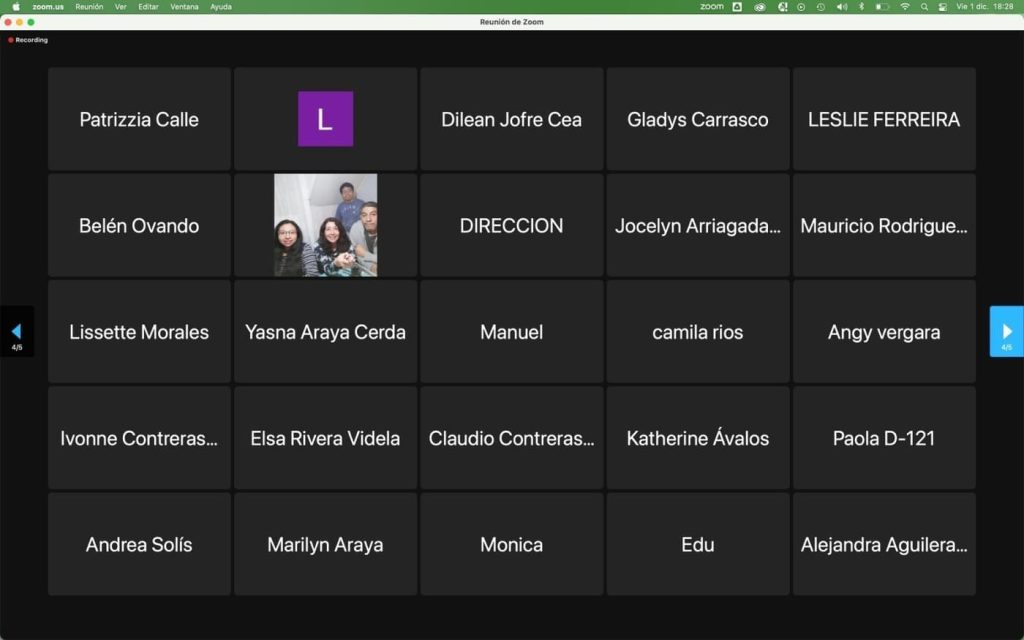Open the Ayuda menu
Screen dimensions: 1024x640
coord(220,7)
